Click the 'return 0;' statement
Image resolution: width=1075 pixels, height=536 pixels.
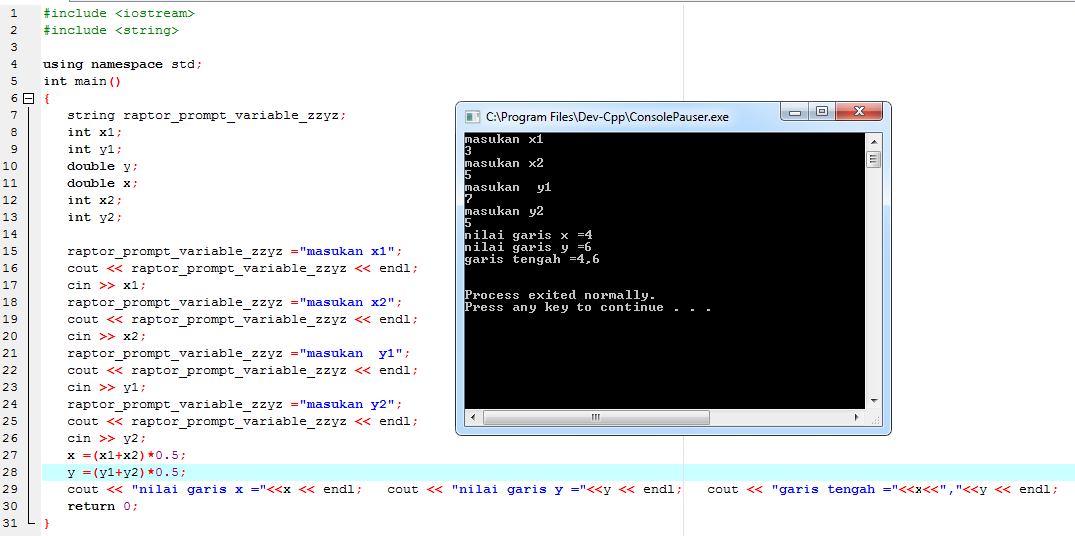(103, 507)
